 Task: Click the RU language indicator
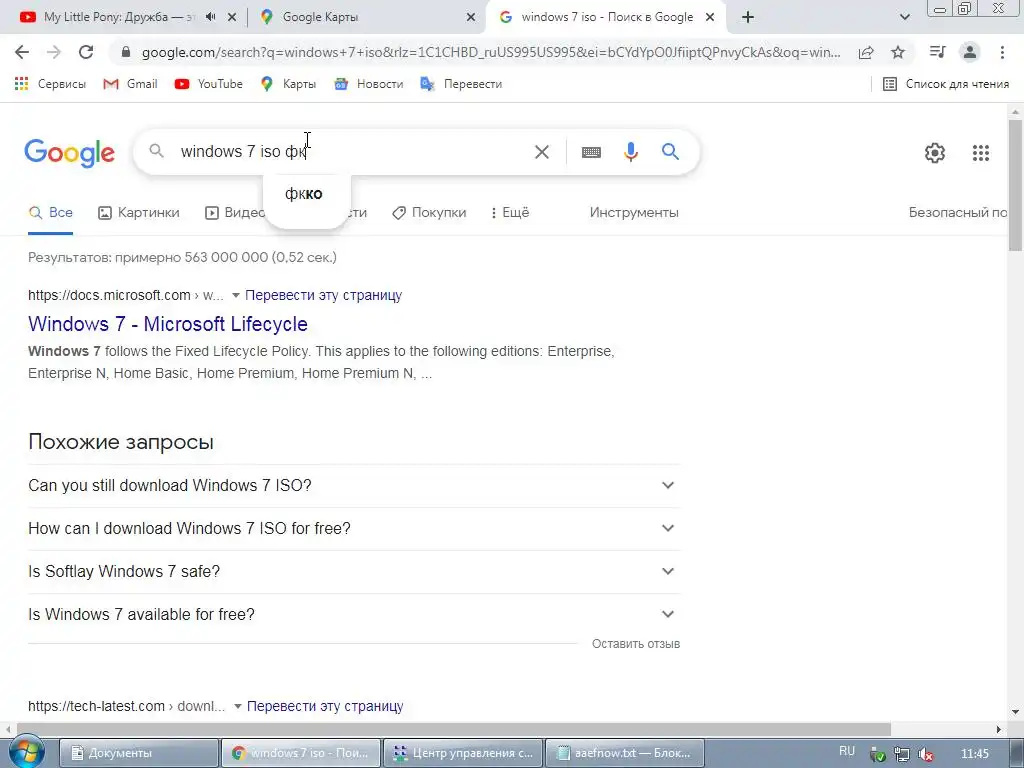click(847, 751)
